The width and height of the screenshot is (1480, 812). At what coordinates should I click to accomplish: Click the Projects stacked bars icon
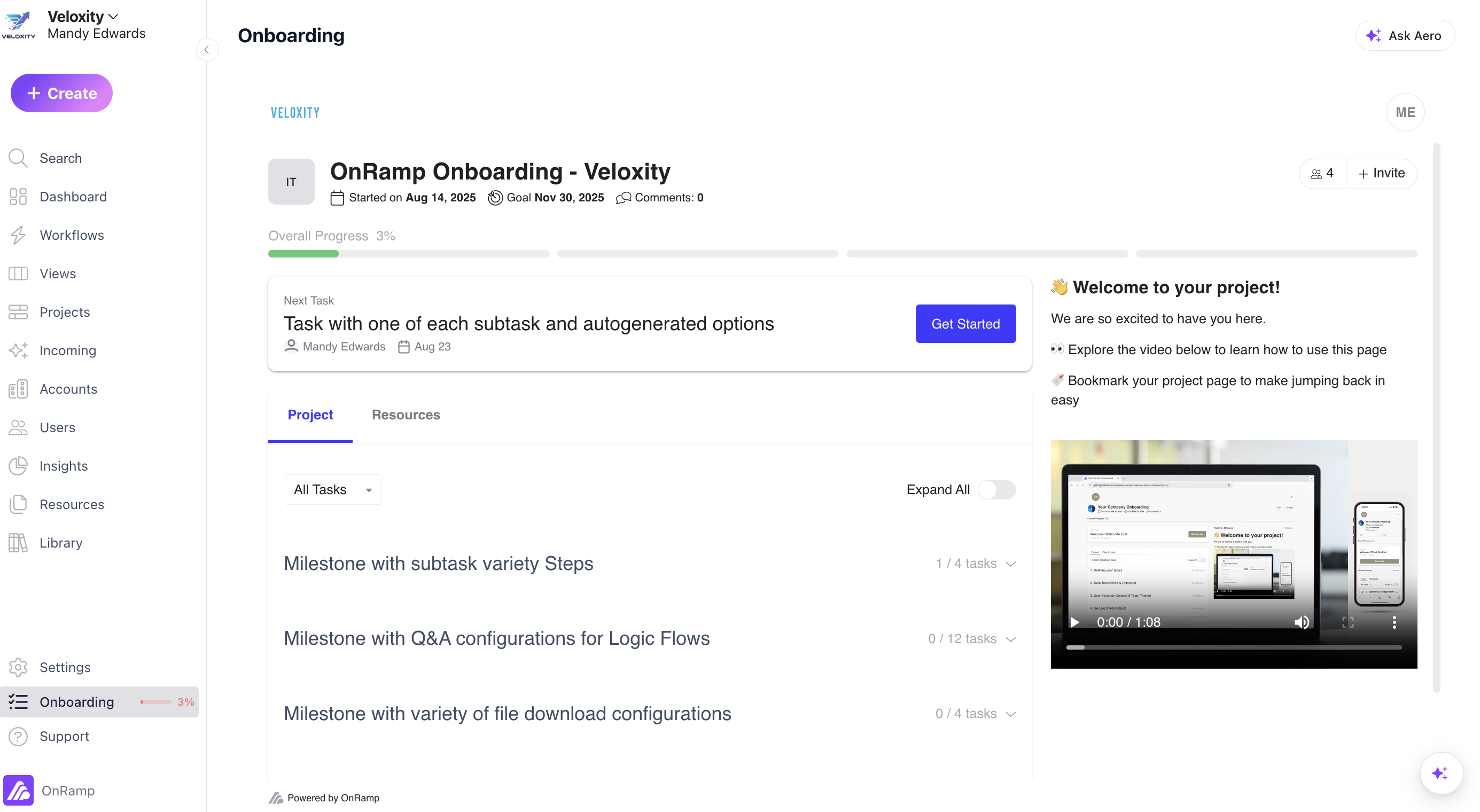tap(18, 312)
